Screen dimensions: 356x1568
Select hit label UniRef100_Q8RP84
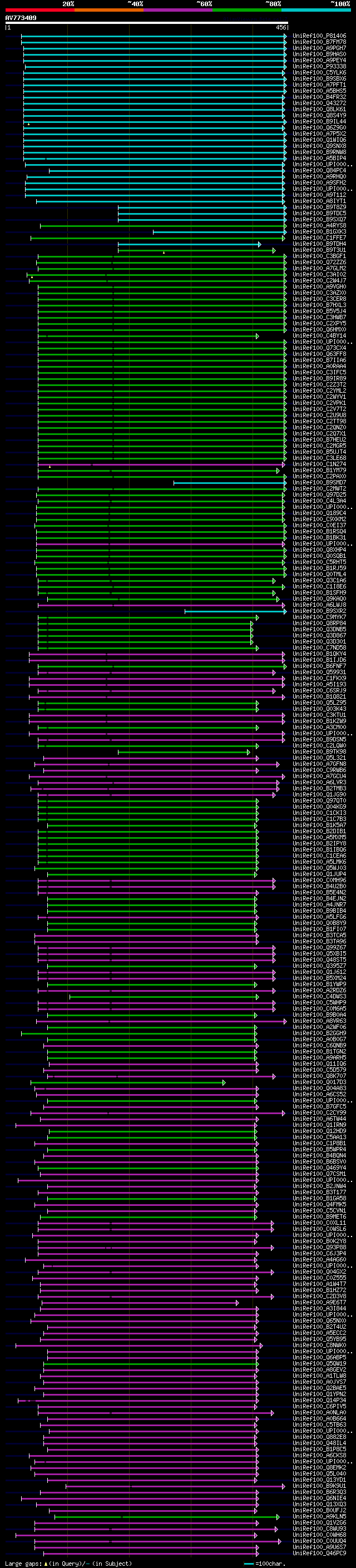click(319, 624)
